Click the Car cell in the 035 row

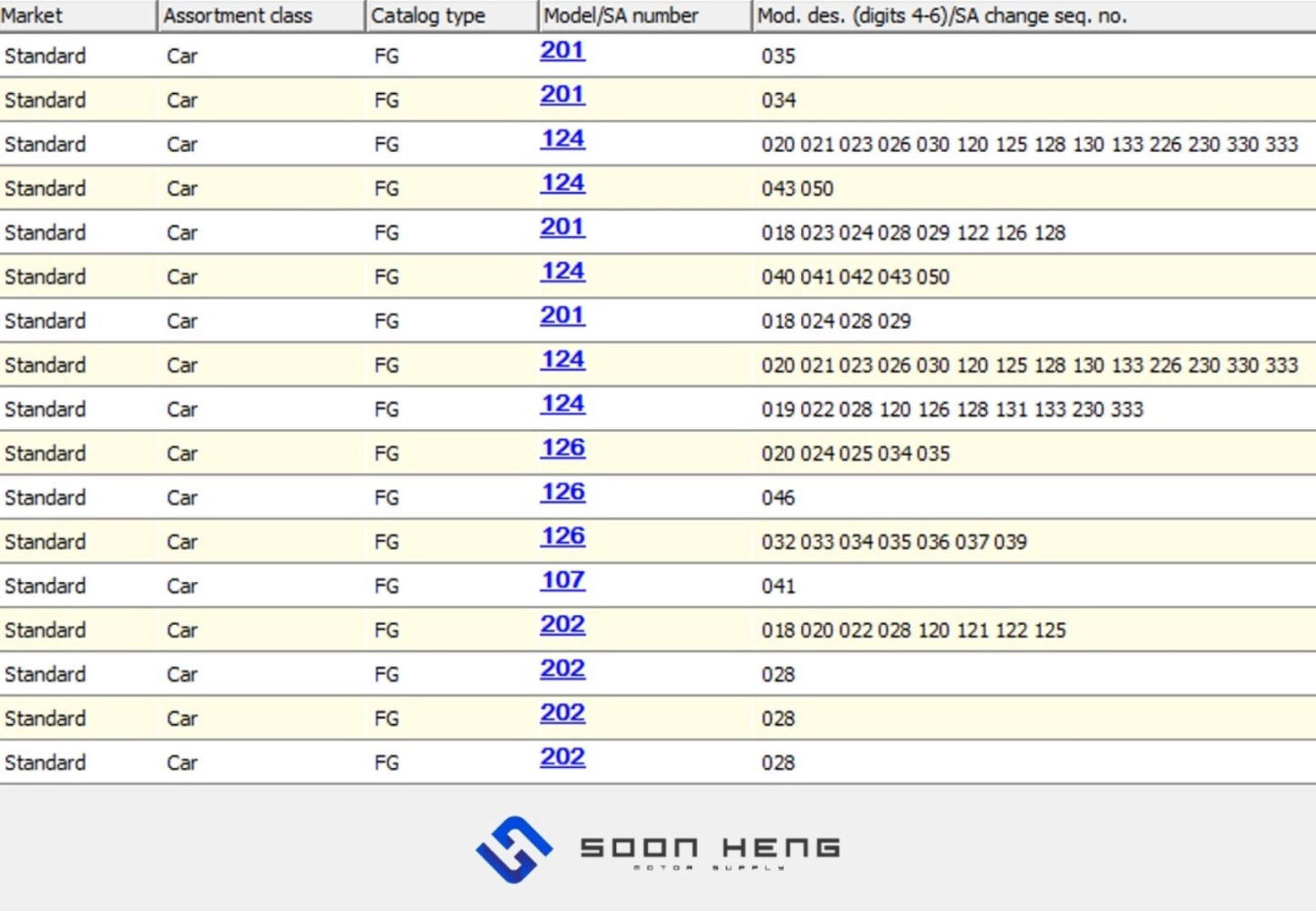pyautogui.click(x=182, y=56)
